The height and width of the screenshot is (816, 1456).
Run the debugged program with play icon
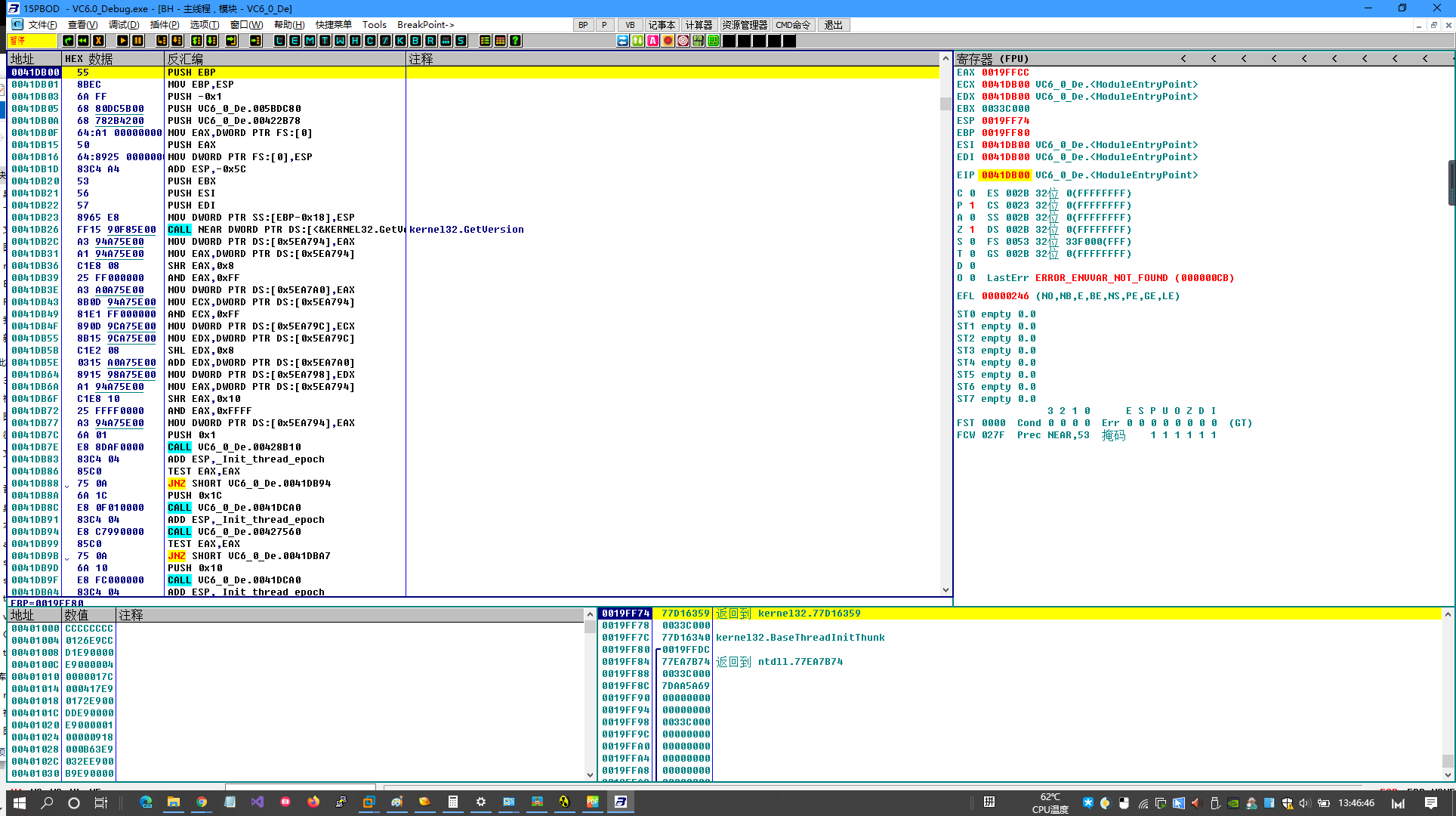(122, 41)
